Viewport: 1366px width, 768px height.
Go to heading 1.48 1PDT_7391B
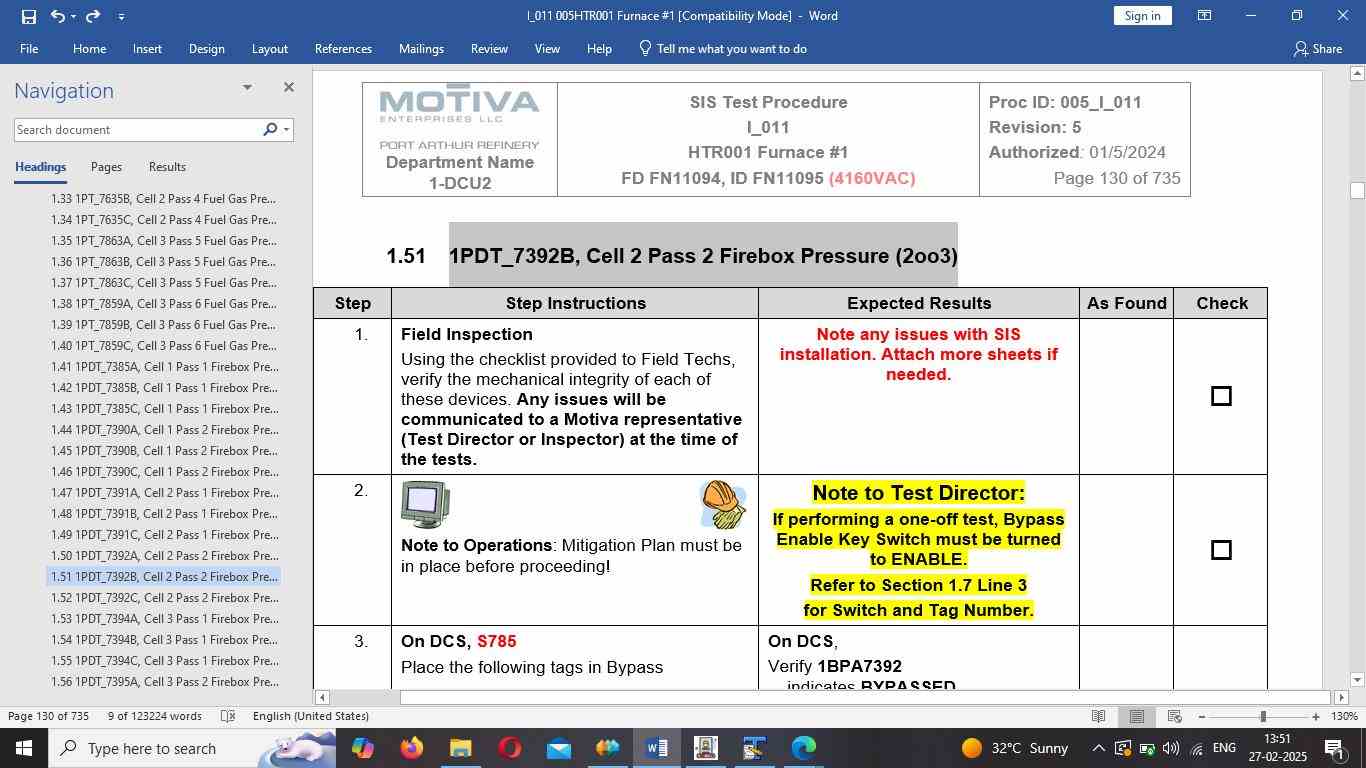[164, 514]
